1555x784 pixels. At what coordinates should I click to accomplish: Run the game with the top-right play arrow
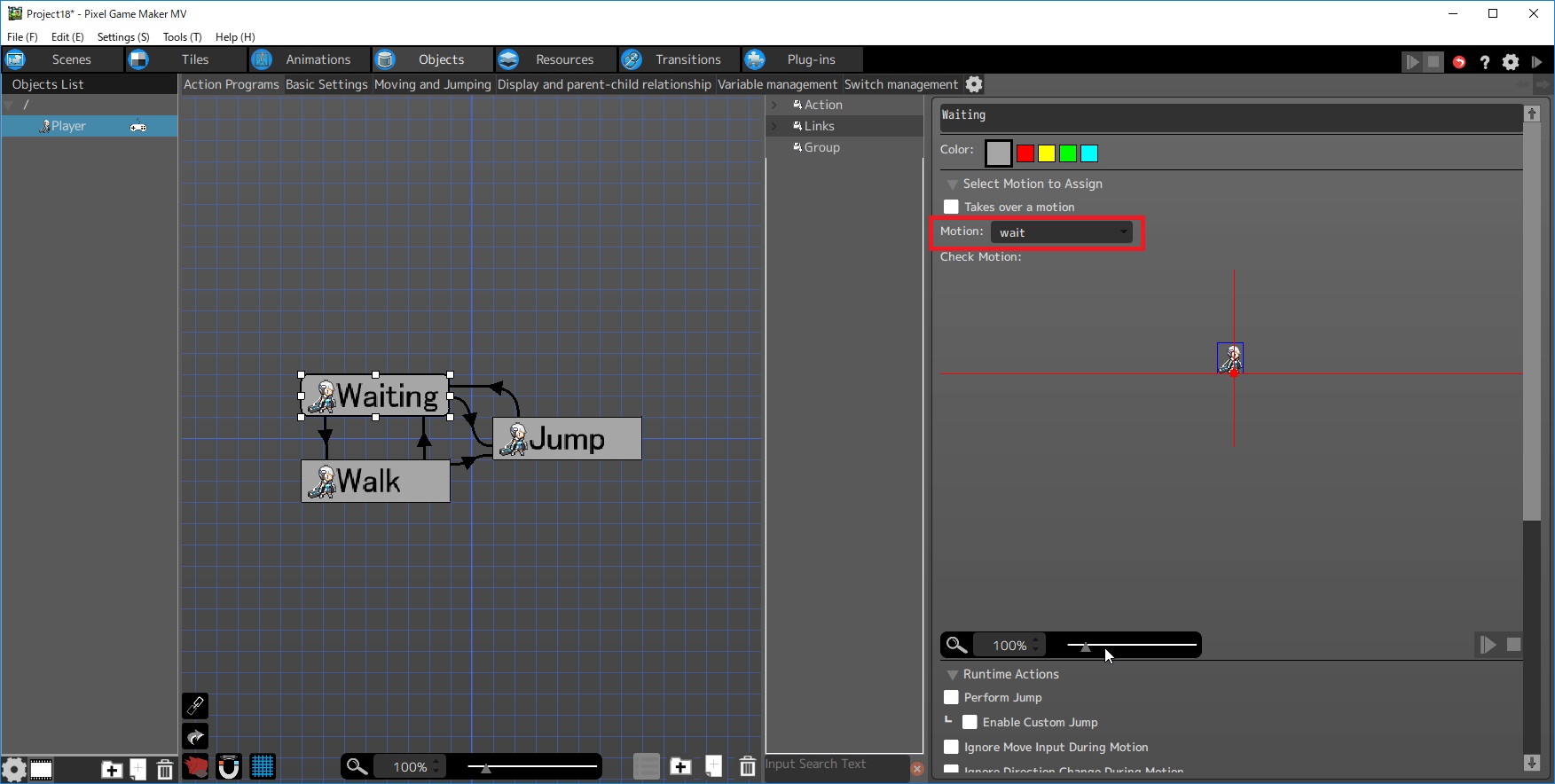click(x=1537, y=62)
